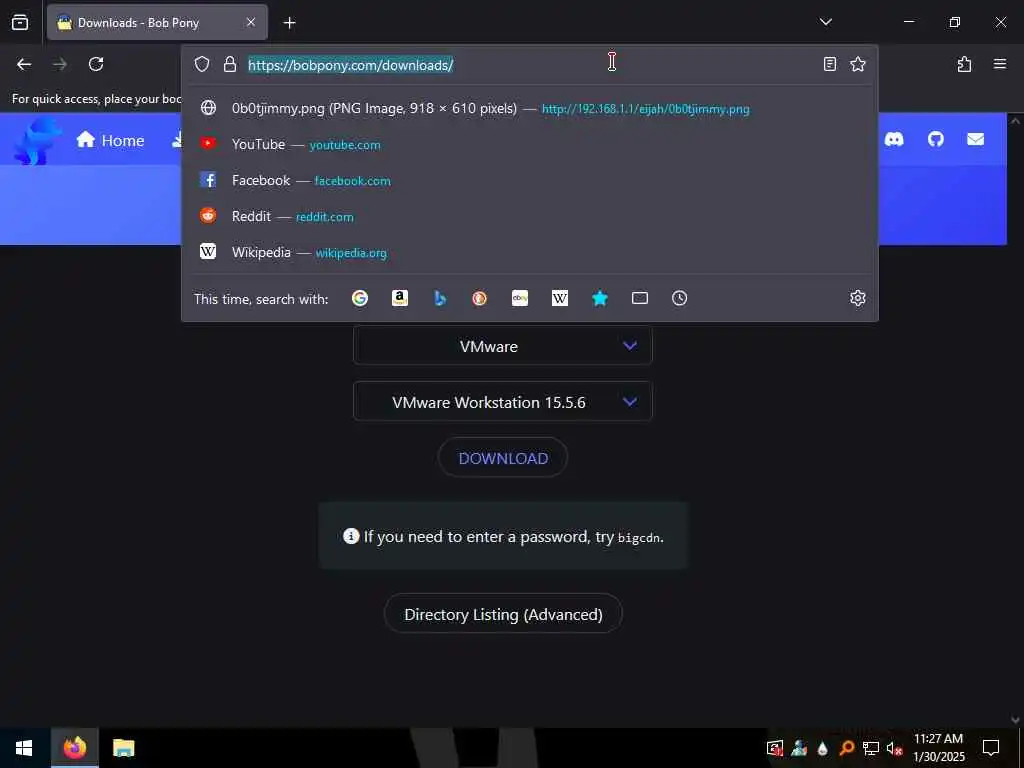Open the Windows Start menu
The image size is (1024, 768).
(x=24, y=748)
